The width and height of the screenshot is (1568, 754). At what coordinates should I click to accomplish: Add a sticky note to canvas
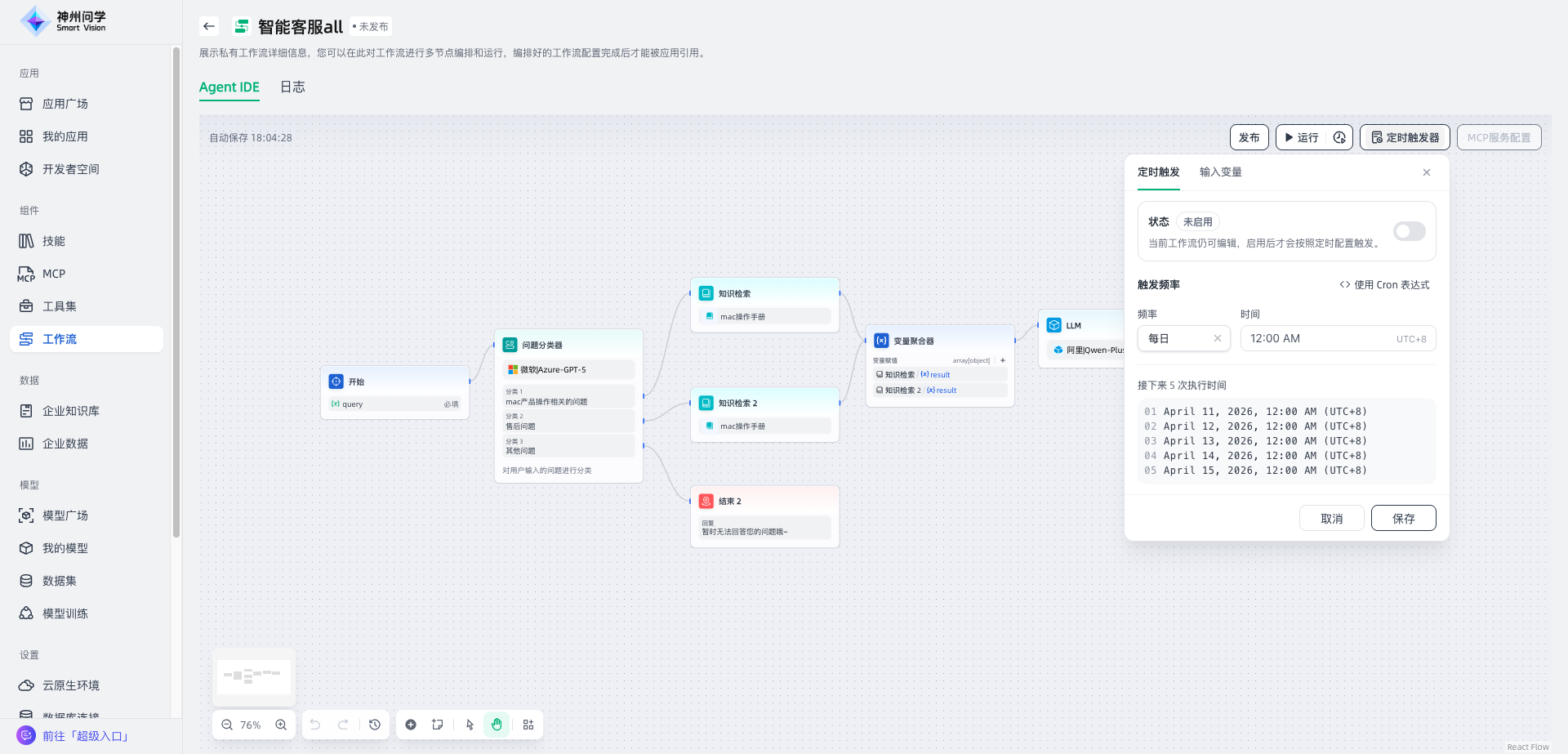[438, 725]
